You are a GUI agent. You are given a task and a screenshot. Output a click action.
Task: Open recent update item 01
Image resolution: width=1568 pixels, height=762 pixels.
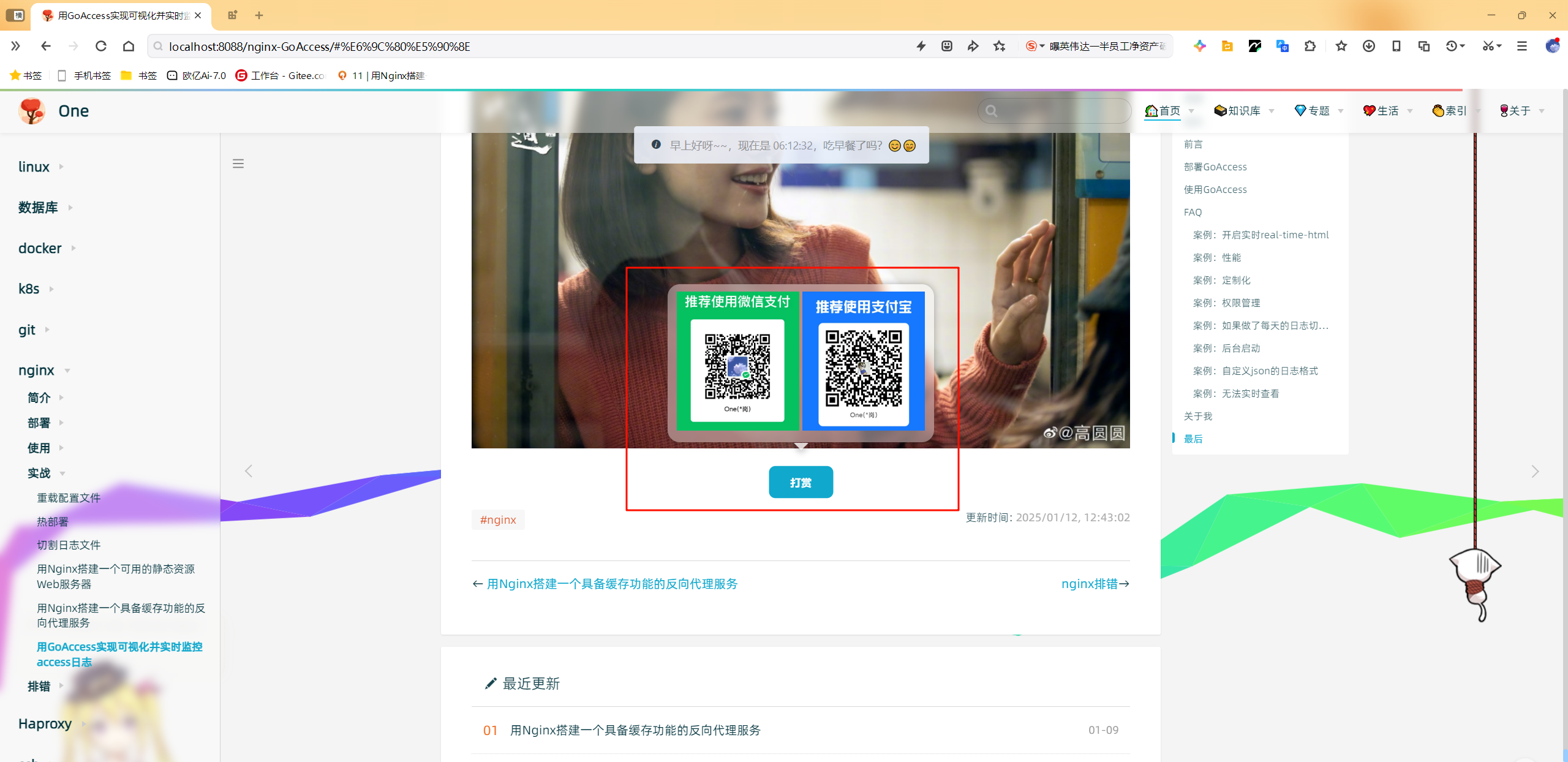(x=635, y=730)
